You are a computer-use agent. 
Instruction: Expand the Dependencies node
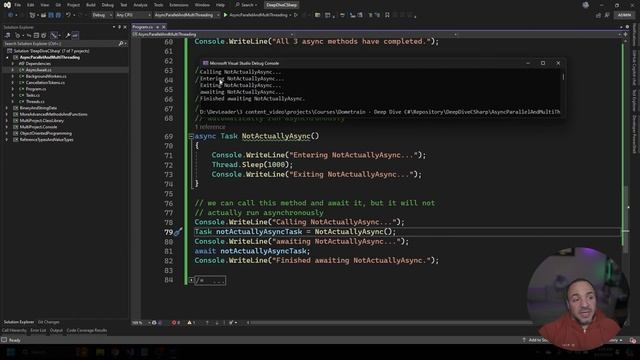coord(12,64)
